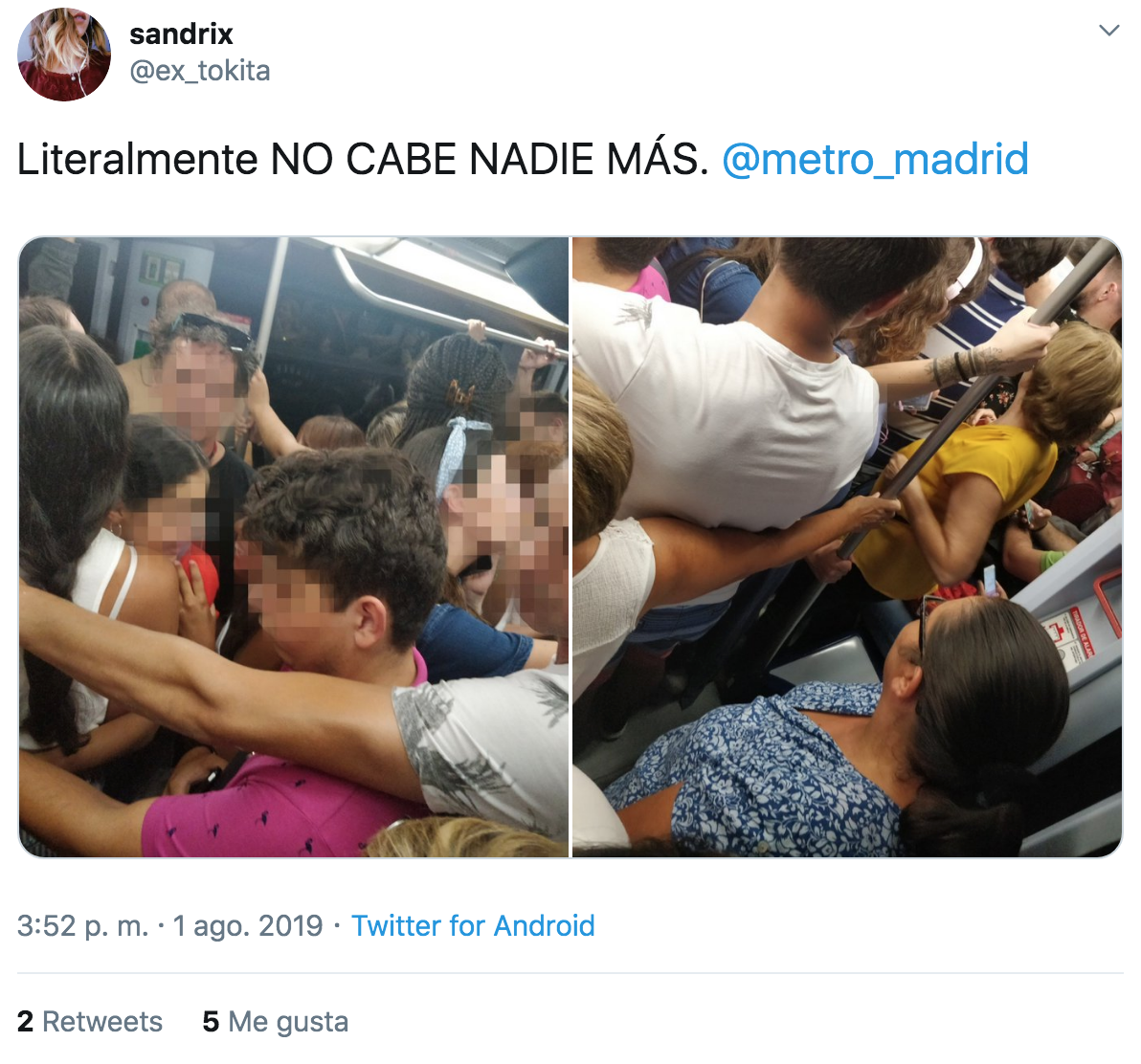1141x1064 pixels.
Task: Show the 2 Retweets list
Action: [90, 1022]
